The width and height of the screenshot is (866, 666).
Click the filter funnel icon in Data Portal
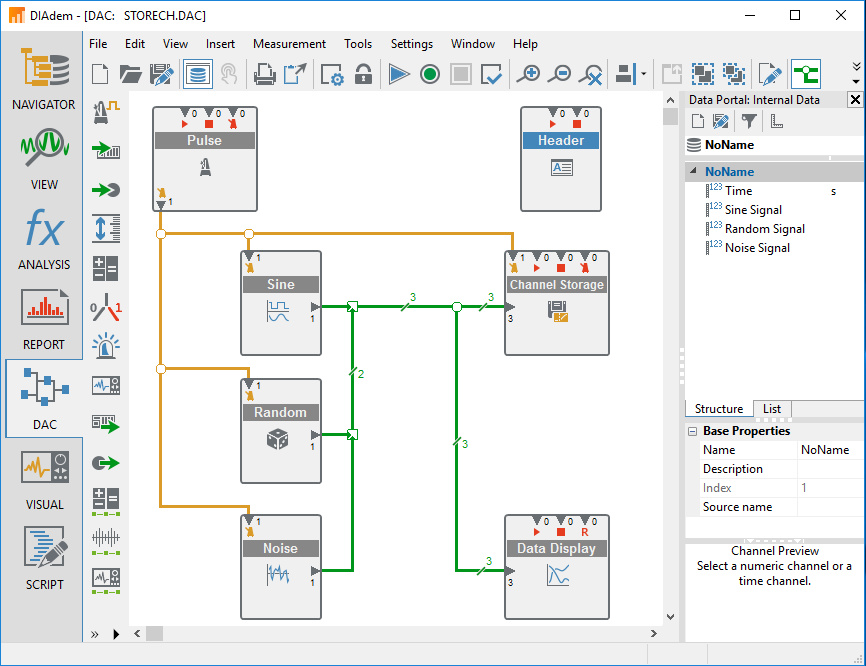[x=748, y=122]
